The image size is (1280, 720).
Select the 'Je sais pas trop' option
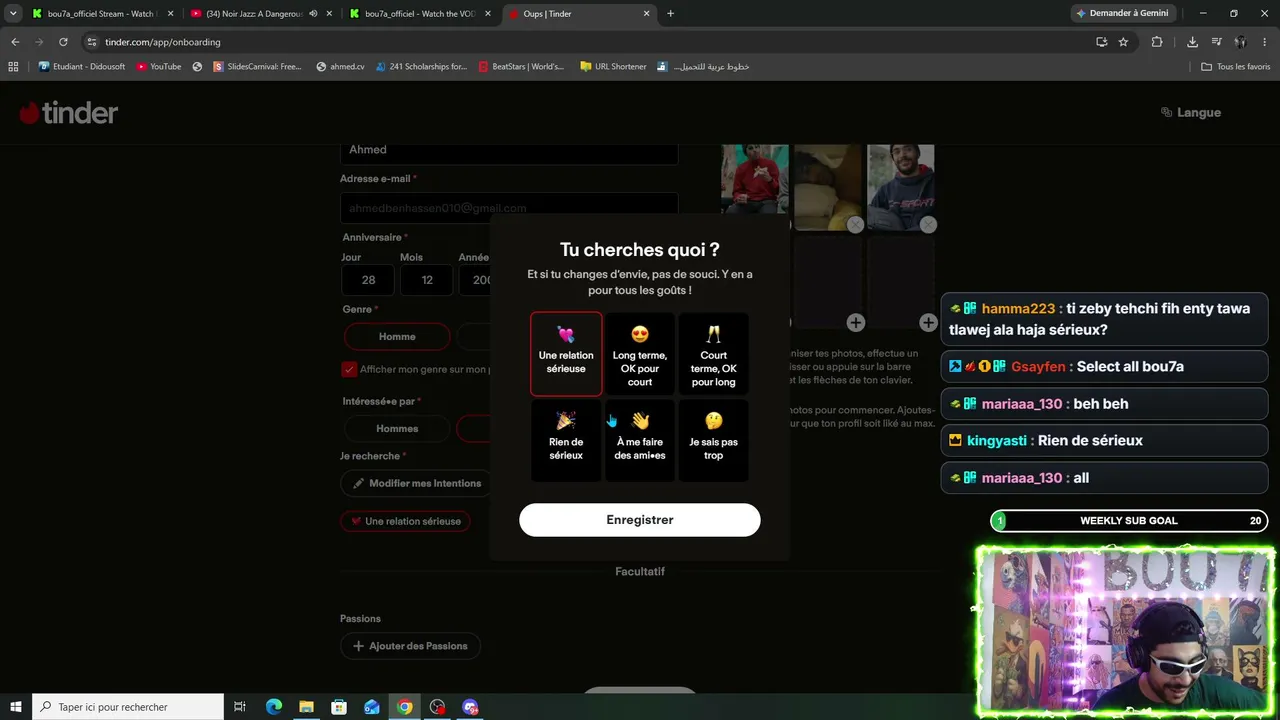point(713,440)
